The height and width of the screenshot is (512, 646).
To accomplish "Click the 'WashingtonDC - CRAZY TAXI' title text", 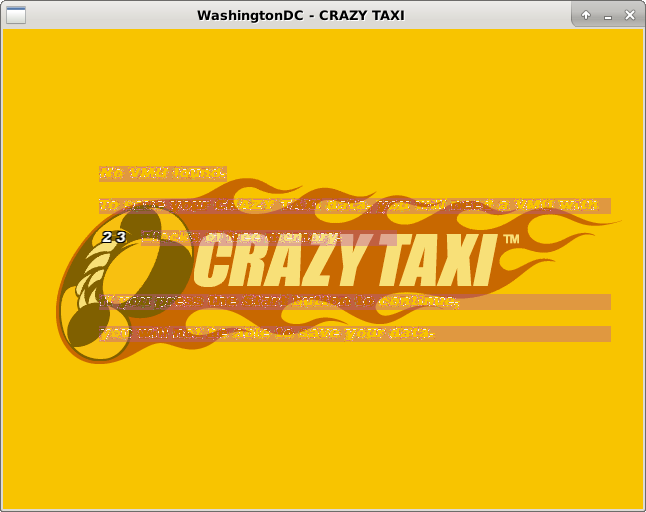I will (301, 15).
